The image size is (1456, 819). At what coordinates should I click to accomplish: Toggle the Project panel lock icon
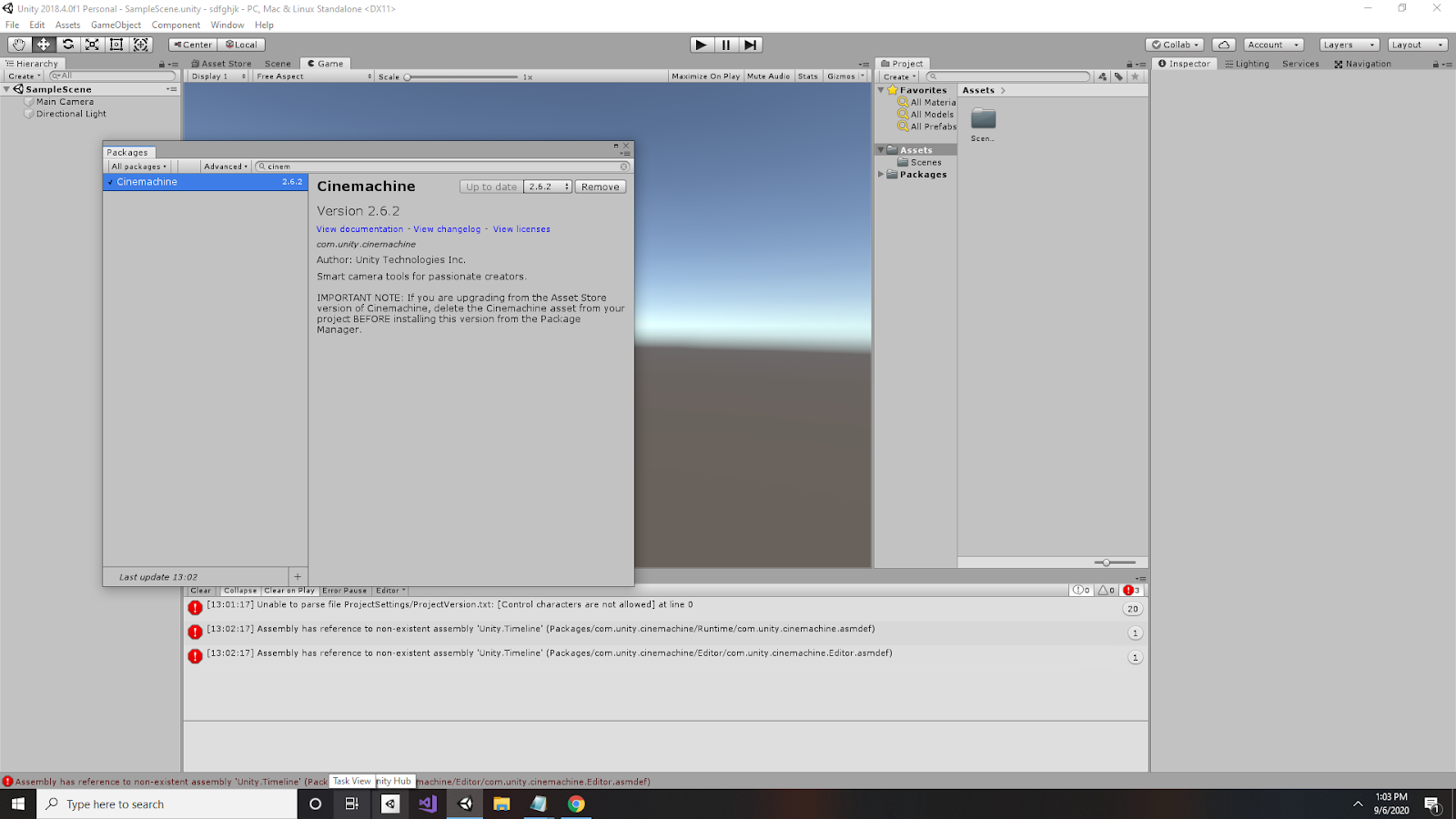(1129, 64)
